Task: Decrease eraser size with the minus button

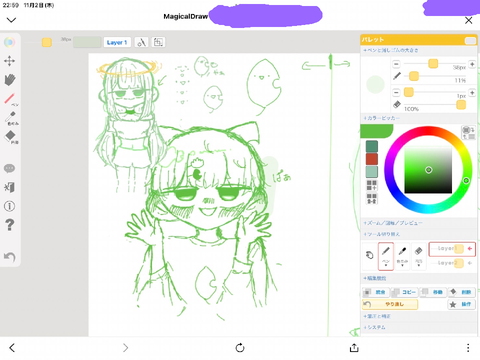Action: click(x=396, y=92)
